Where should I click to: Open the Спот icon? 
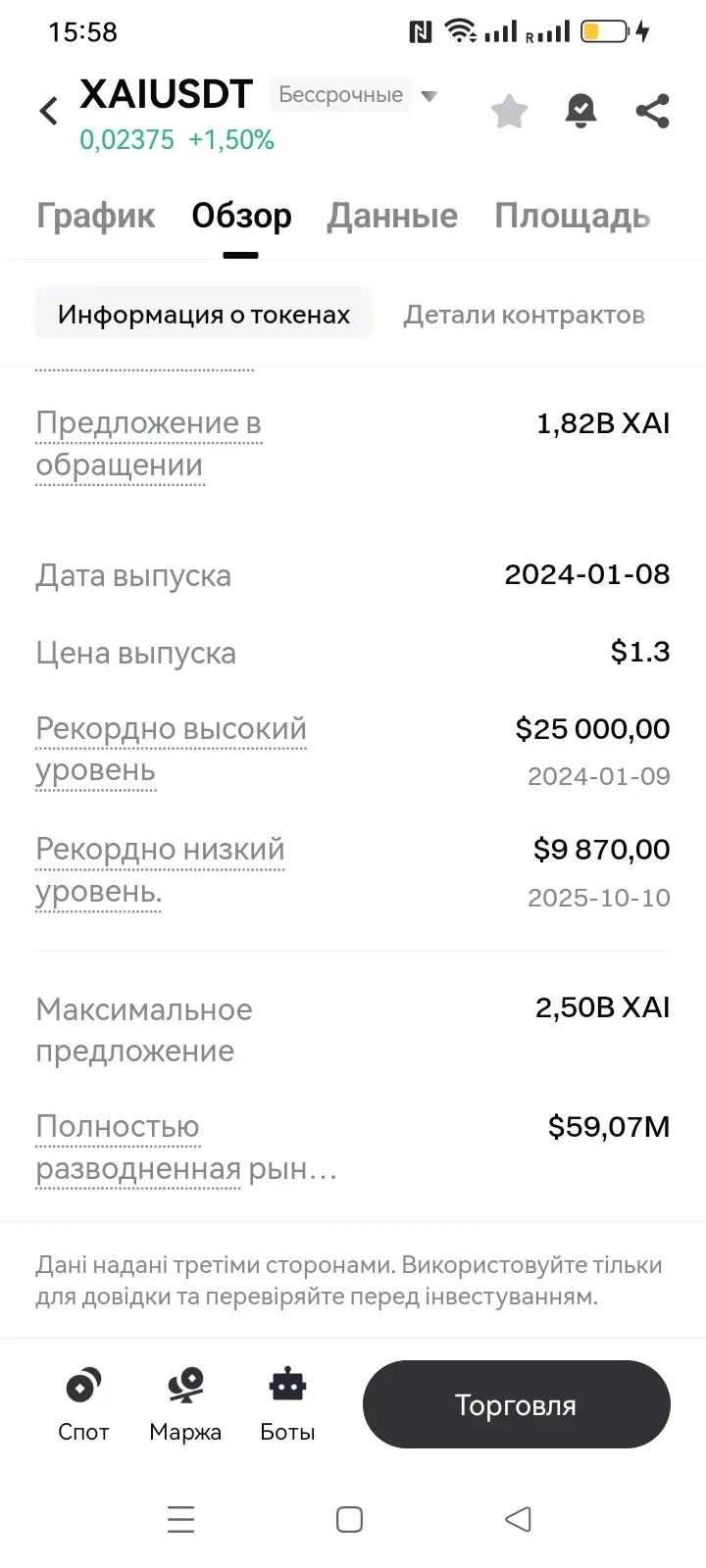pyautogui.click(x=83, y=1385)
